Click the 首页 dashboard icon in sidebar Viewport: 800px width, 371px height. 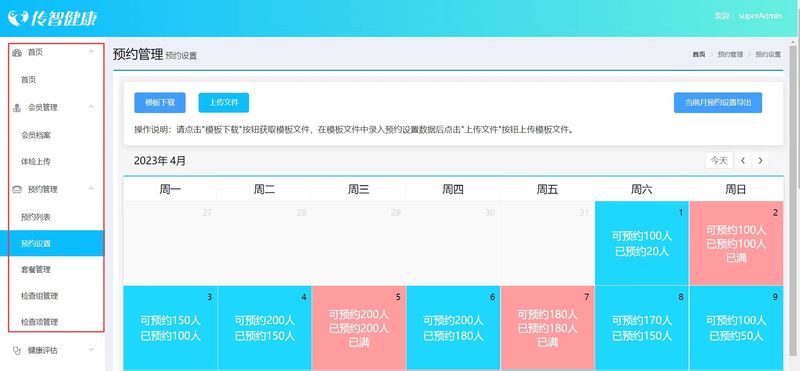click(17, 53)
